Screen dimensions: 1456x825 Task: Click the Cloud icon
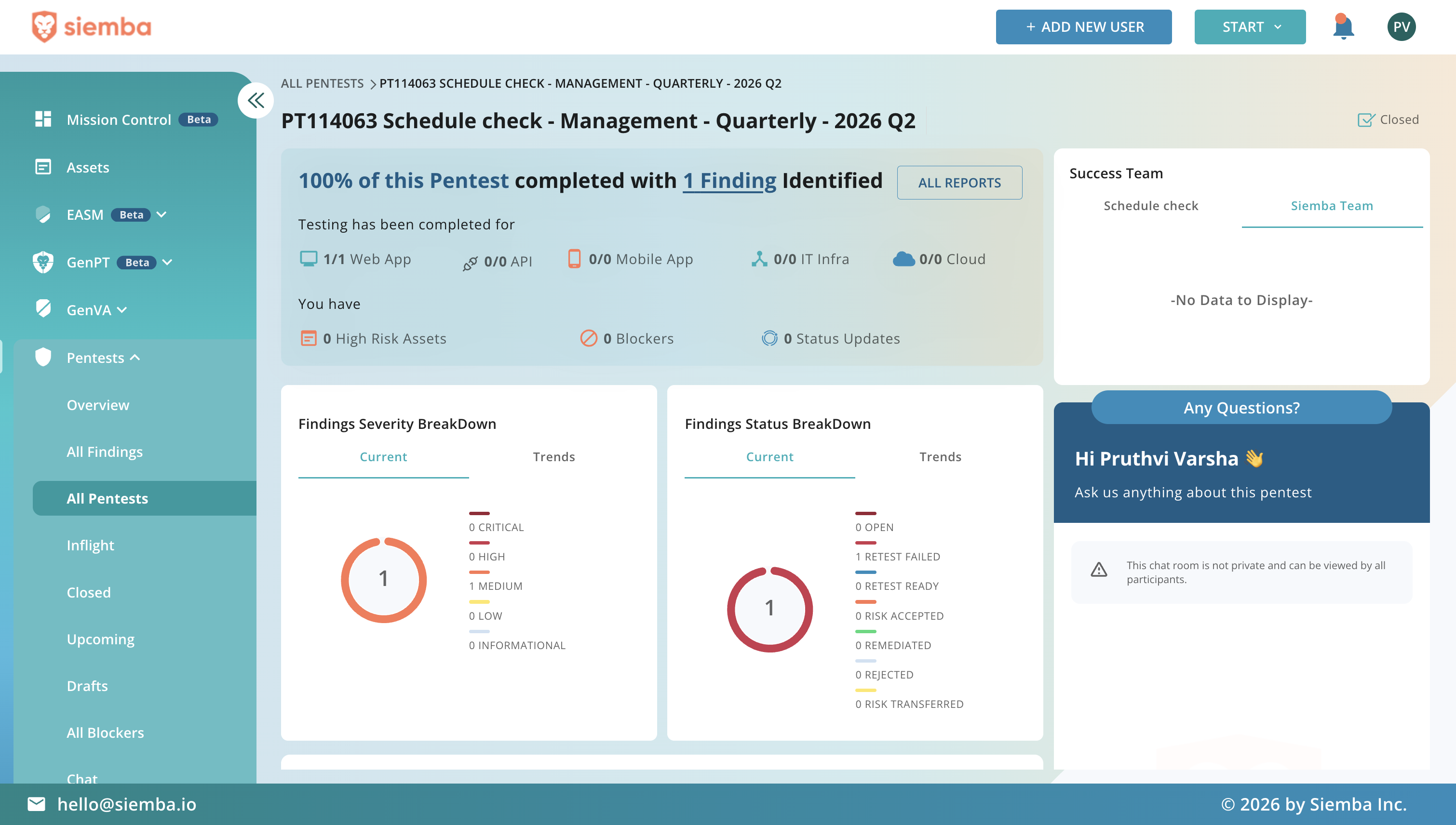coord(903,259)
